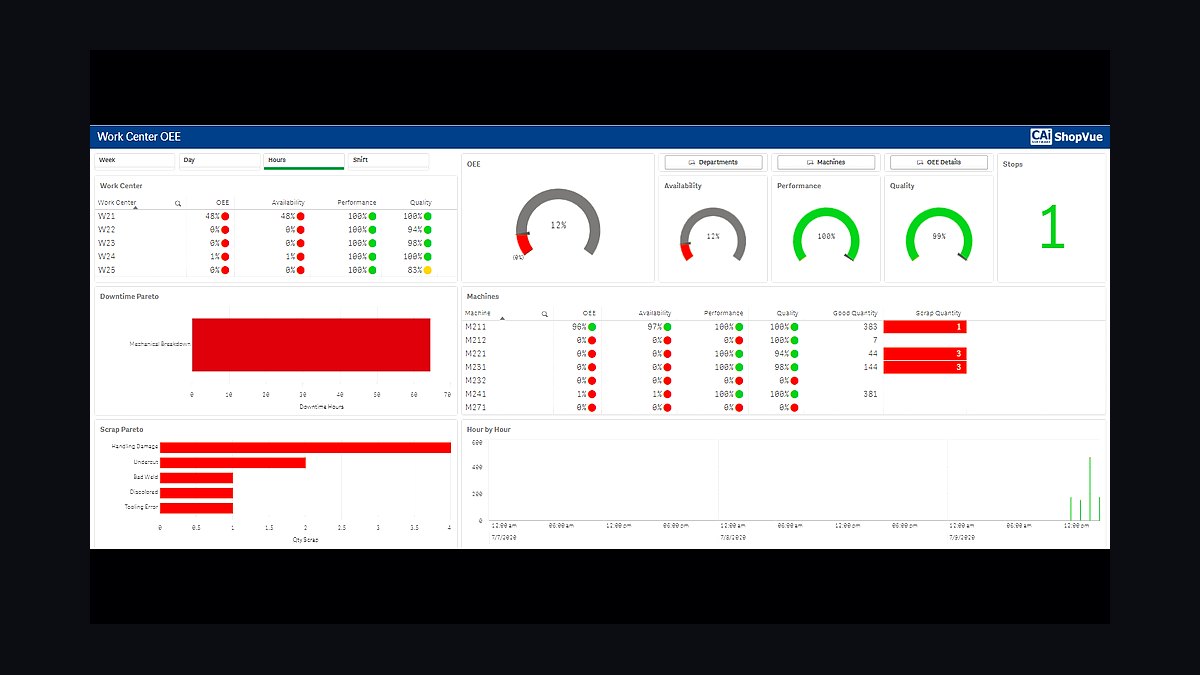Open the OEE Details button
This screenshot has width=1200, height=675.
coord(939,162)
